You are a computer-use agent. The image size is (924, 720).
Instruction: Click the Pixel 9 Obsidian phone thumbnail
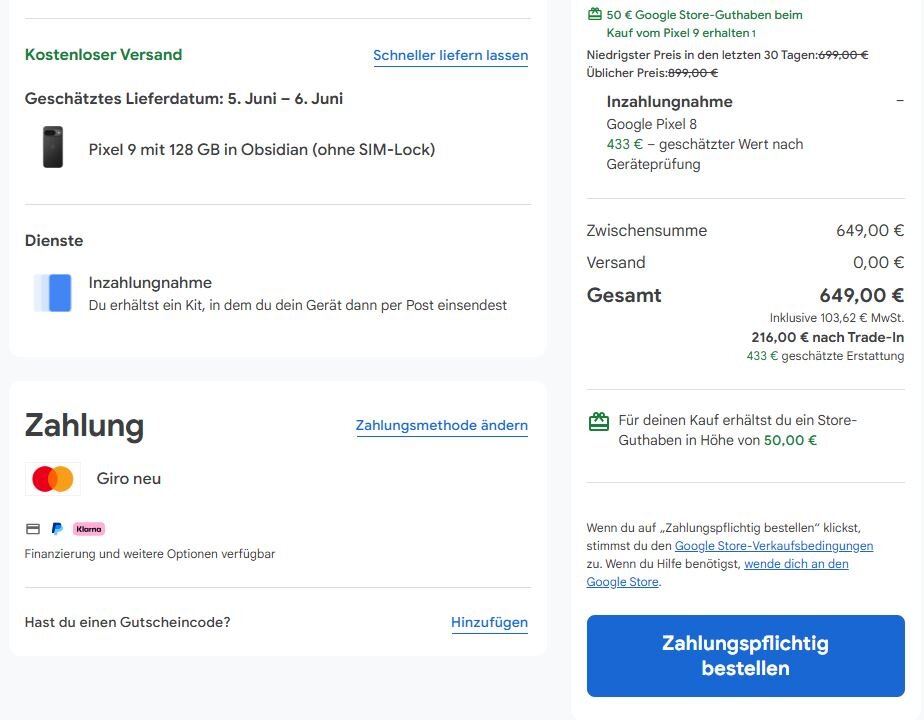point(53,147)
